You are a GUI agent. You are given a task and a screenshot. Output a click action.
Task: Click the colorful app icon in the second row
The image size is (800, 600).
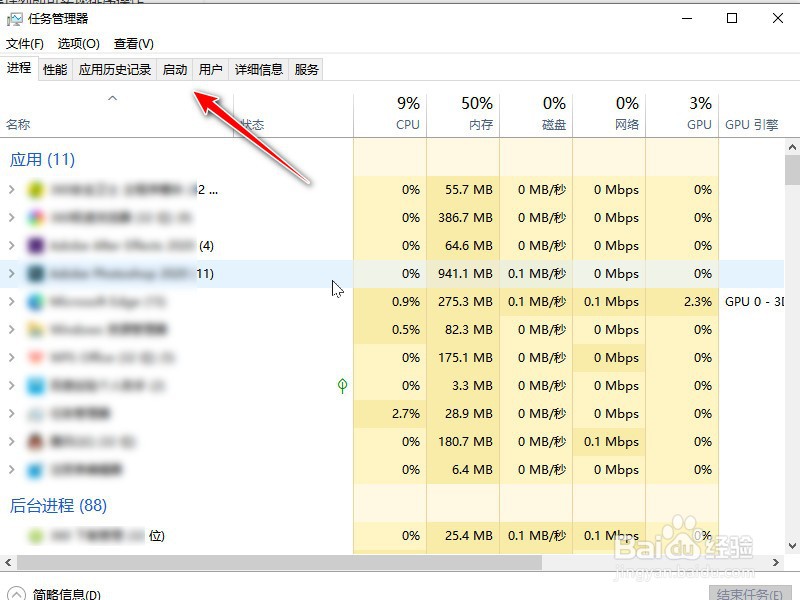coord(33,217)
